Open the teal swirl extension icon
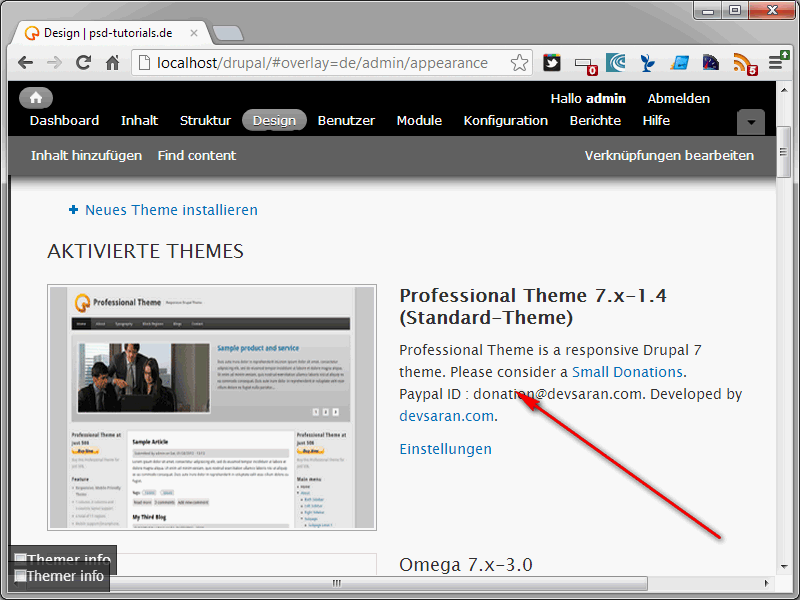 [616, 62]
